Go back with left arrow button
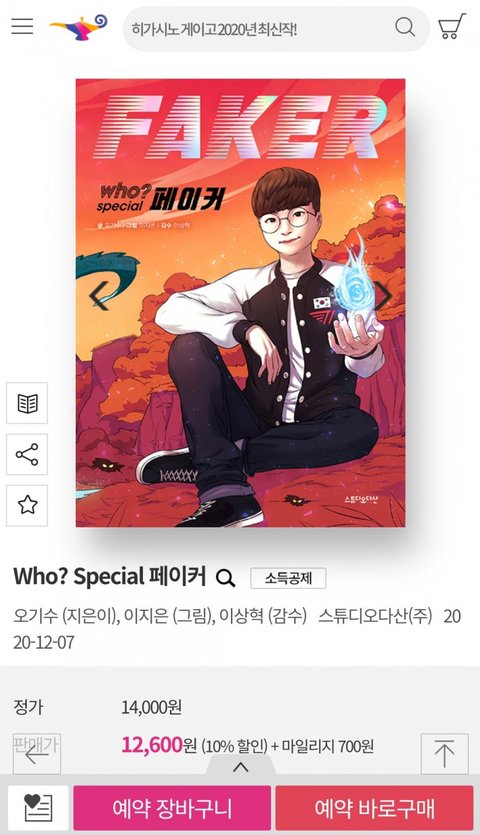The width and height of the screenshot is (480, 835). (x=37, y=754)
